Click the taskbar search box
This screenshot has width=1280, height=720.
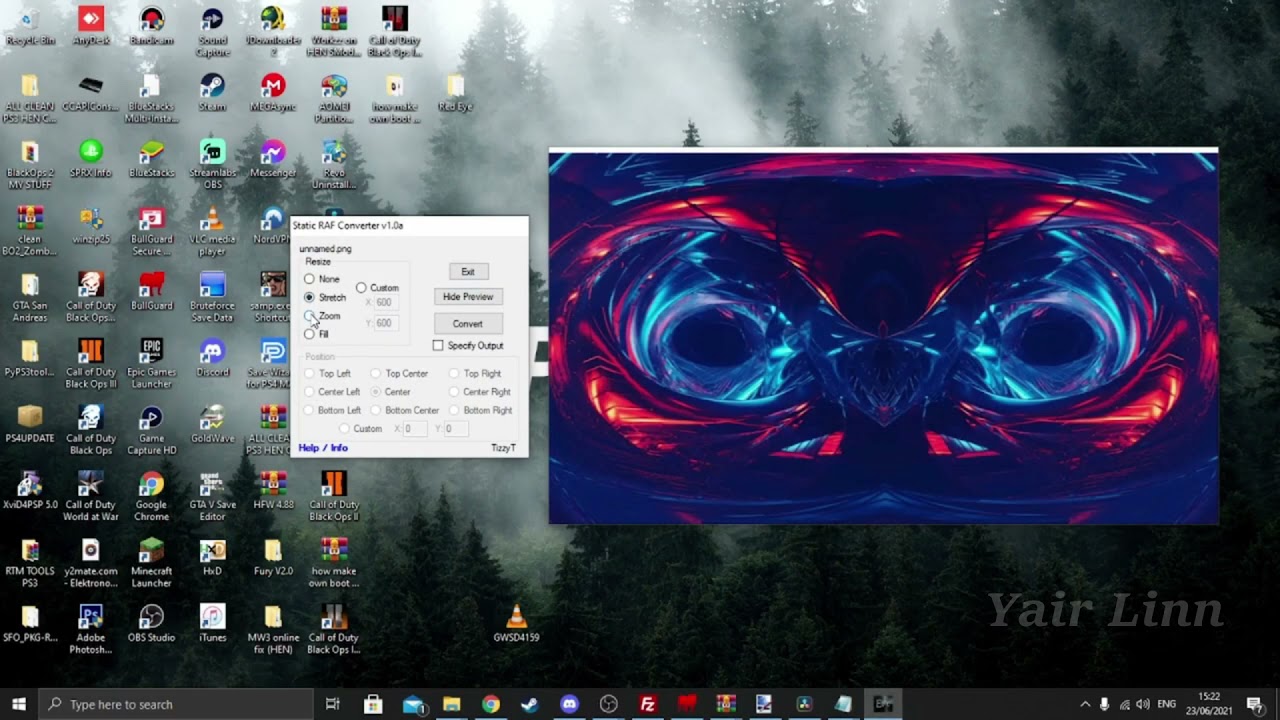coord(178,704)
